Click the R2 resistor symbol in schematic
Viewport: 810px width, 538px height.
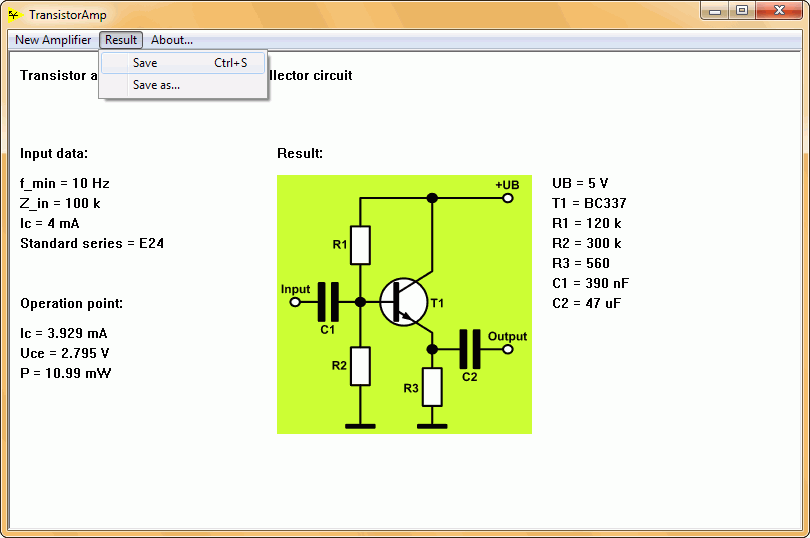(360, 366)
